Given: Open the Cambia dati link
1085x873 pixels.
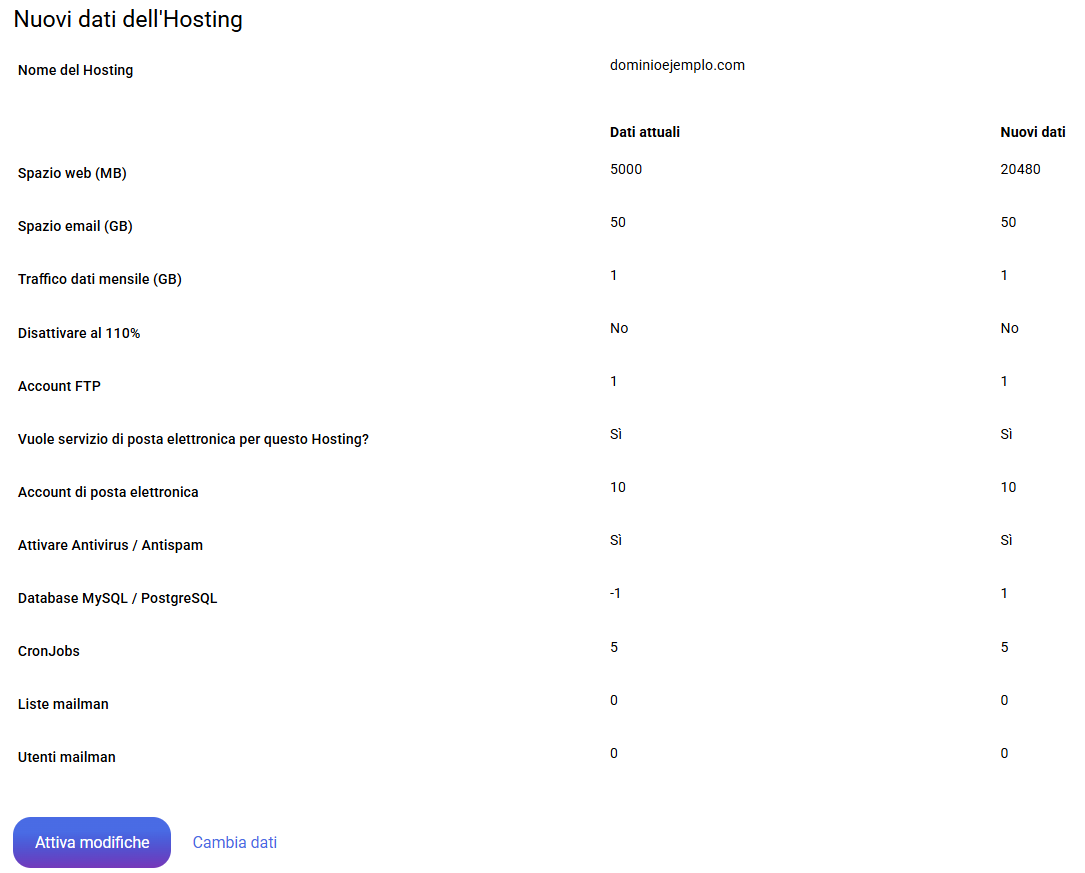Looking at the screenshot, I should [x=235, y=842].
